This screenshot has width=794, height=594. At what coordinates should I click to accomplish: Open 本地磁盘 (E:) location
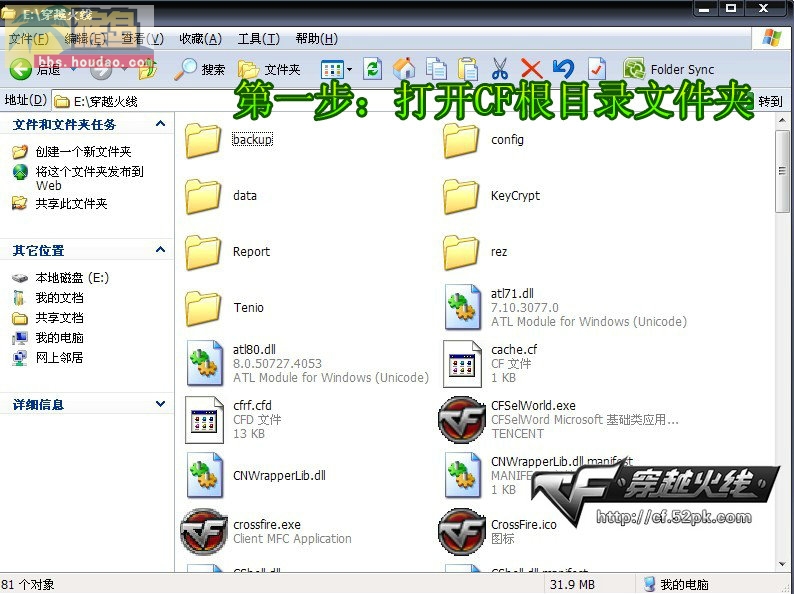[x=72, y=278]
